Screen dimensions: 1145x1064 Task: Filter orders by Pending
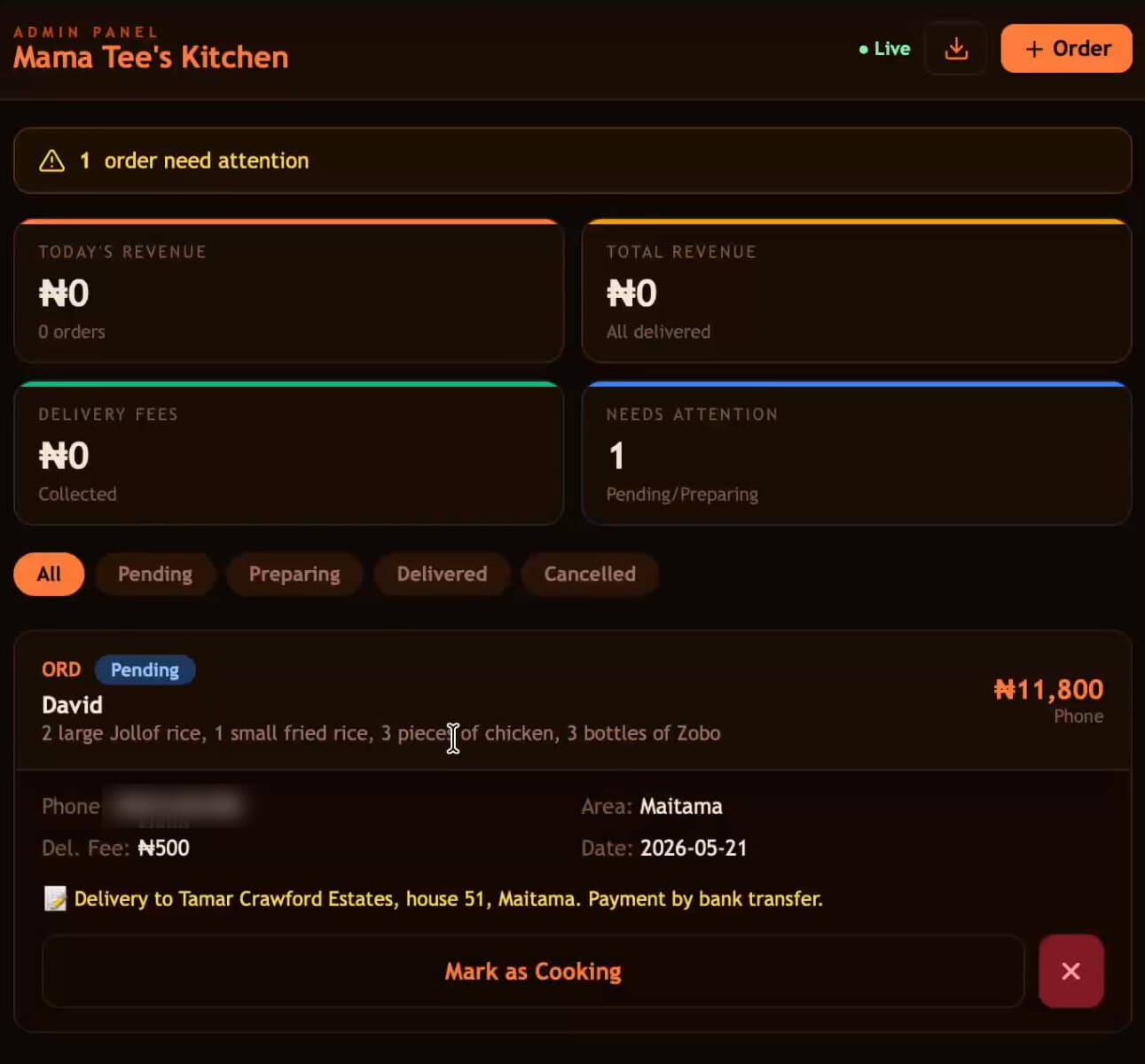155,574
